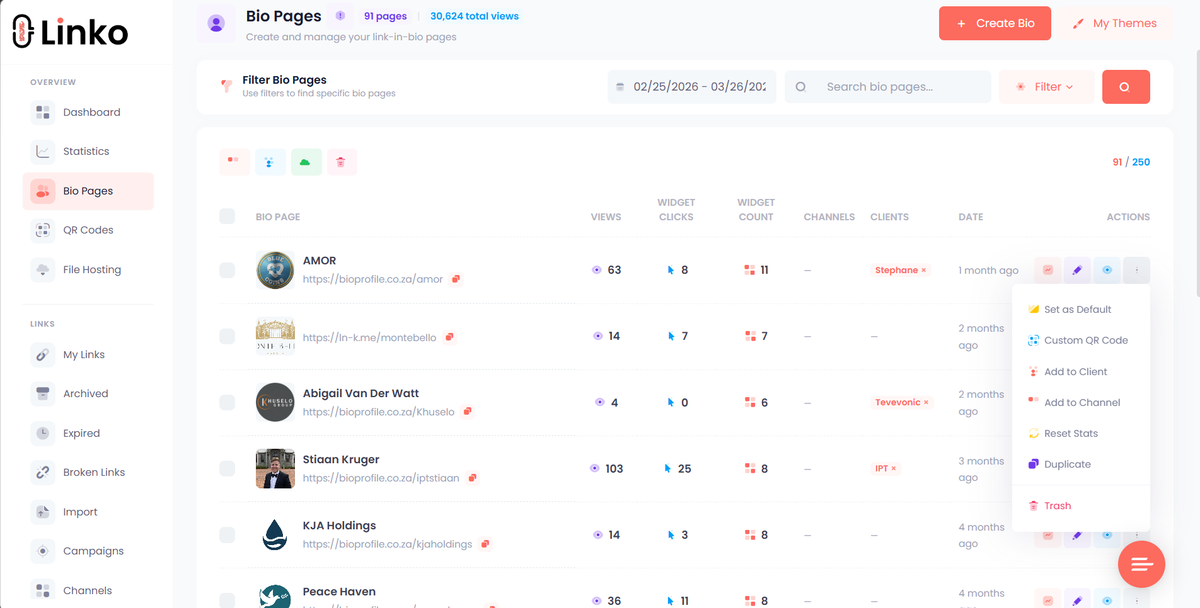Image resolution: width=1200 pixels, height=608 pixels.
Task: Check the checkbox on the KJA Holdings row
Action: coord(227,534)
